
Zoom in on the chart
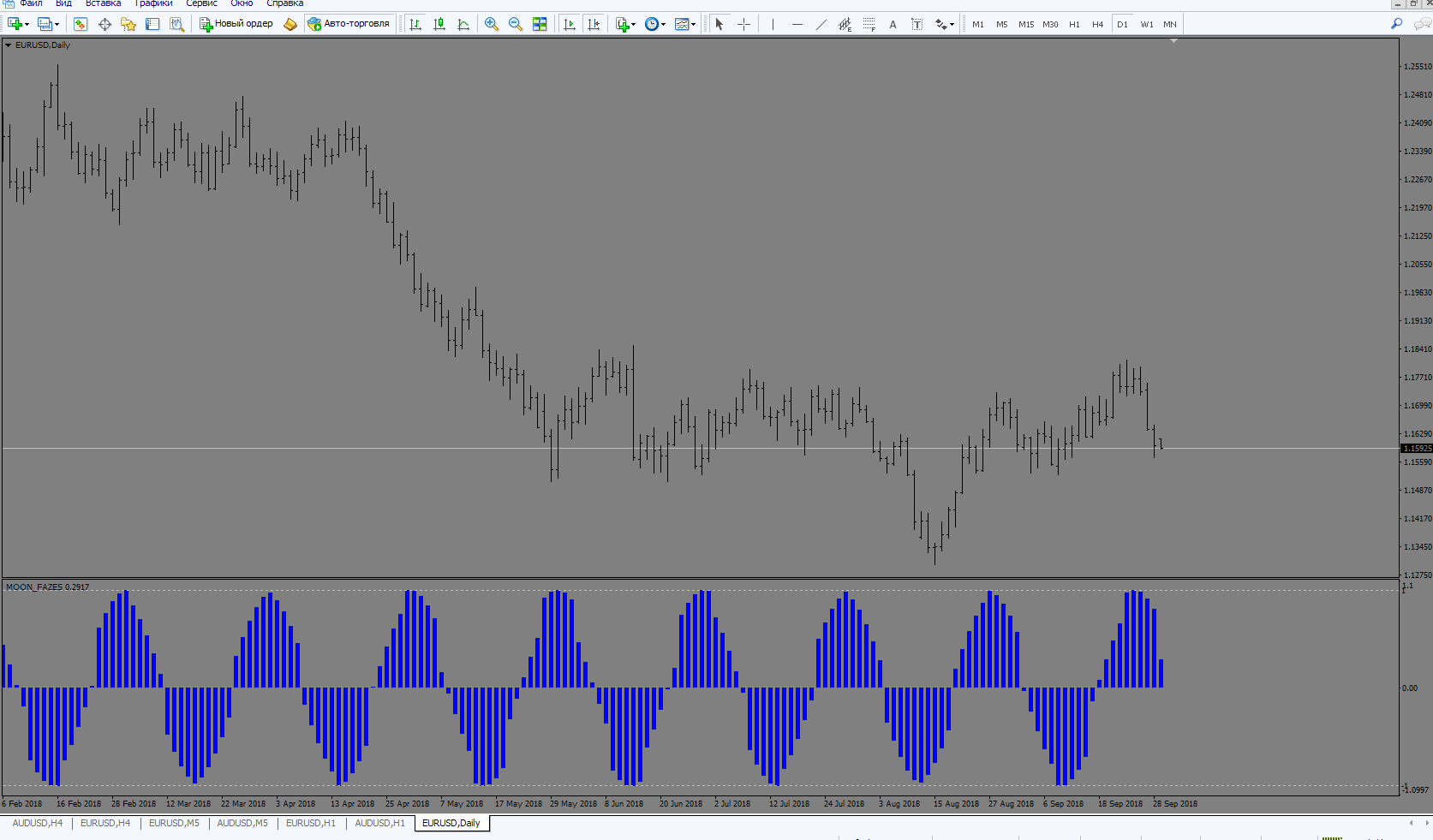[x=492, y=24]
